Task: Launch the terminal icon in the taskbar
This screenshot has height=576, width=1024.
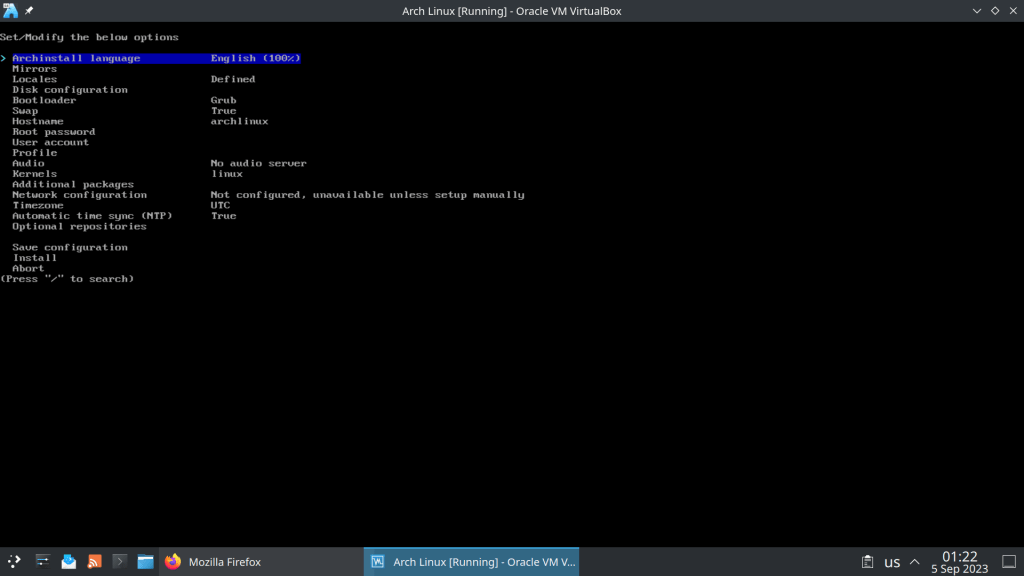Action: coord(120,562)
